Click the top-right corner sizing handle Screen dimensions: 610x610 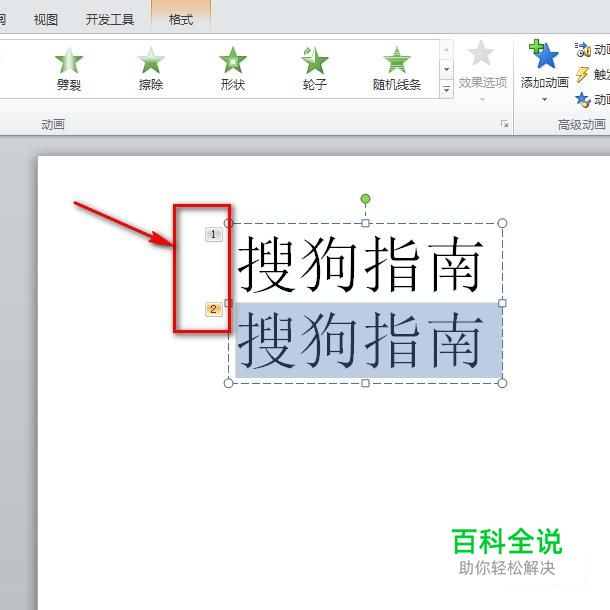coord(502,223)
